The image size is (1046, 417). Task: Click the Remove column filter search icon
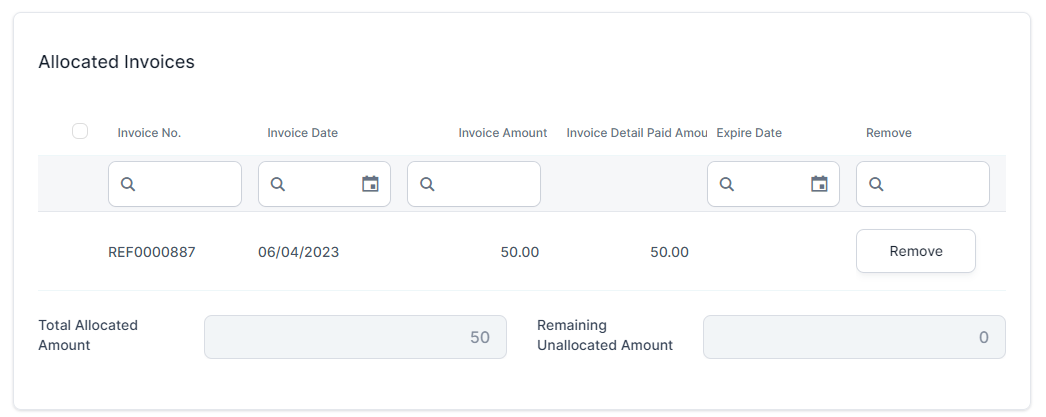coord(876,184)
